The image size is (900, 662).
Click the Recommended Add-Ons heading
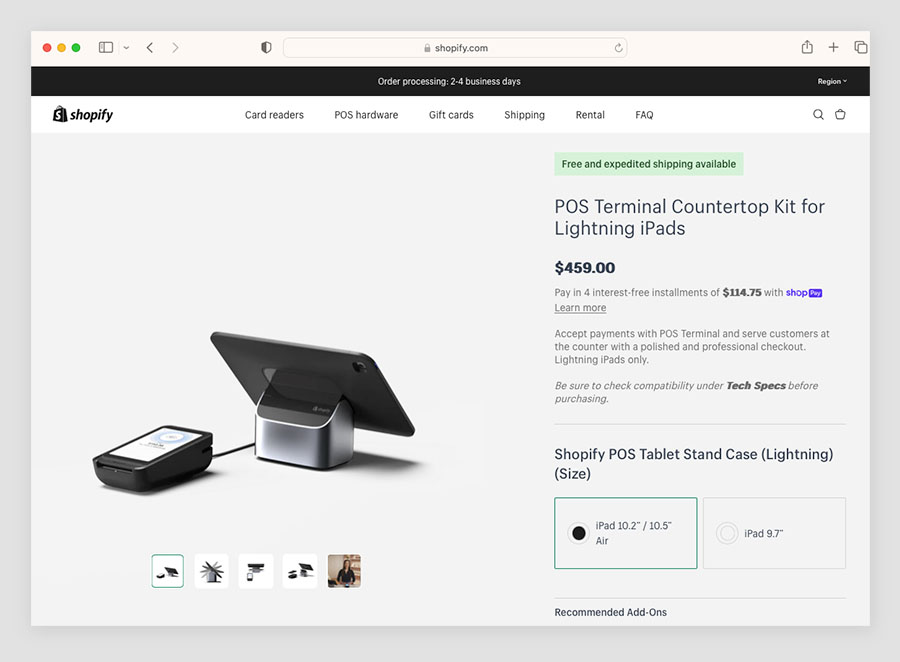coord(611,612)
